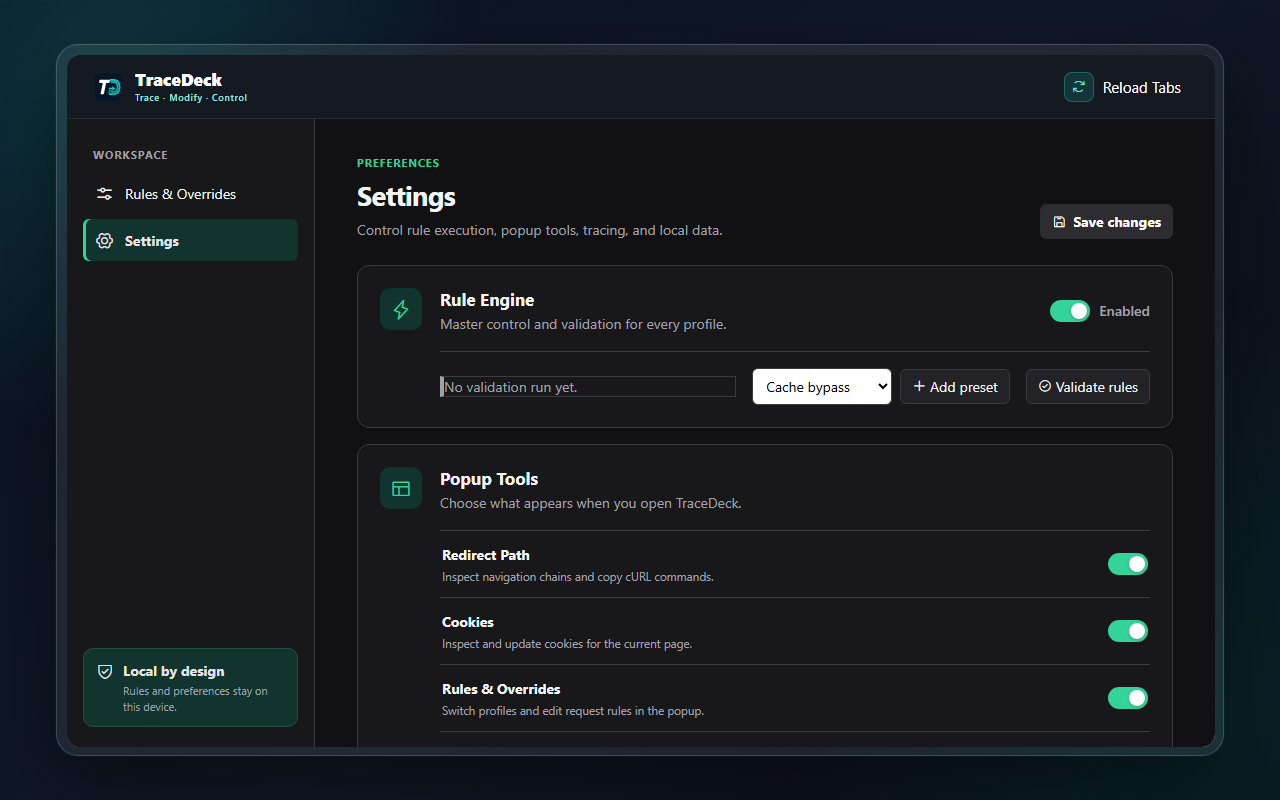This screenshot has height=800, width=1280.
Task: Run Validate rules
Action: pos(1088,387)
